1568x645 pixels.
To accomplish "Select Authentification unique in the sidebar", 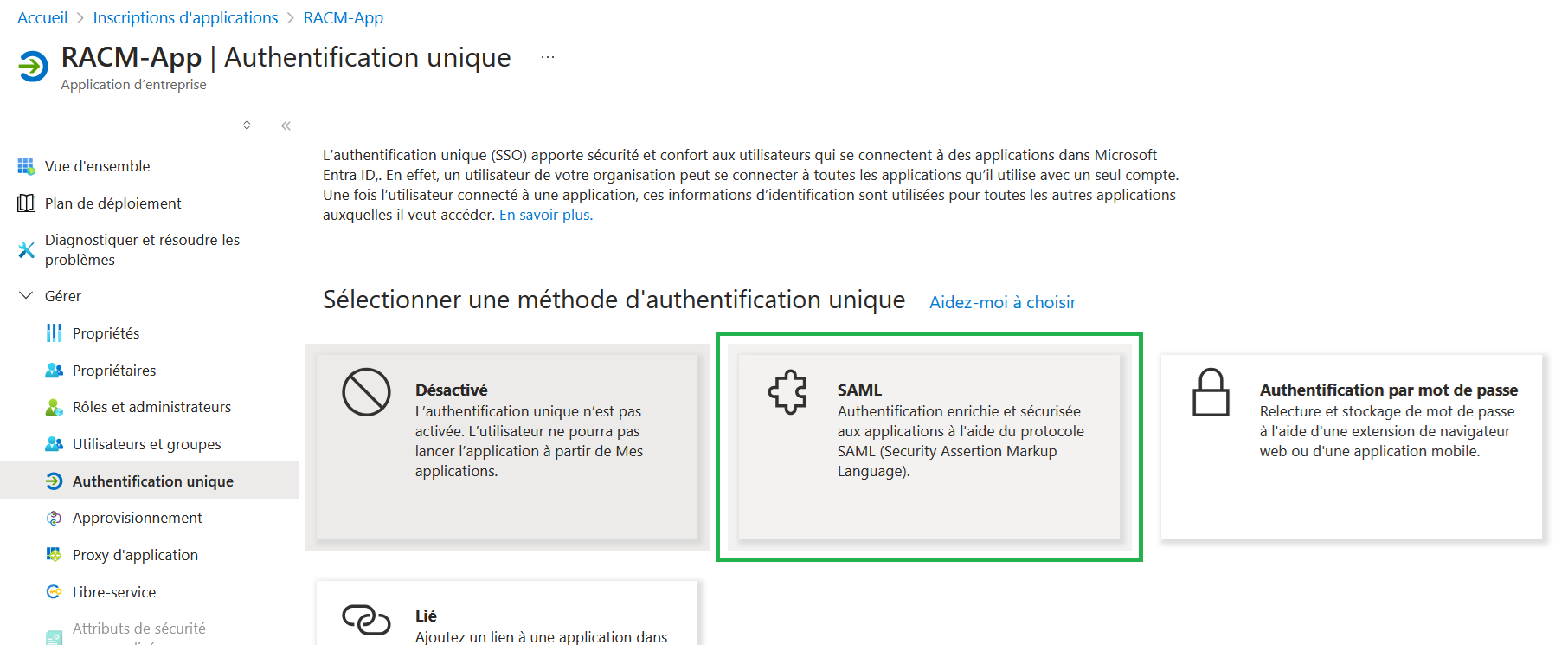I will pyautogui.click(x=150, y=481).
